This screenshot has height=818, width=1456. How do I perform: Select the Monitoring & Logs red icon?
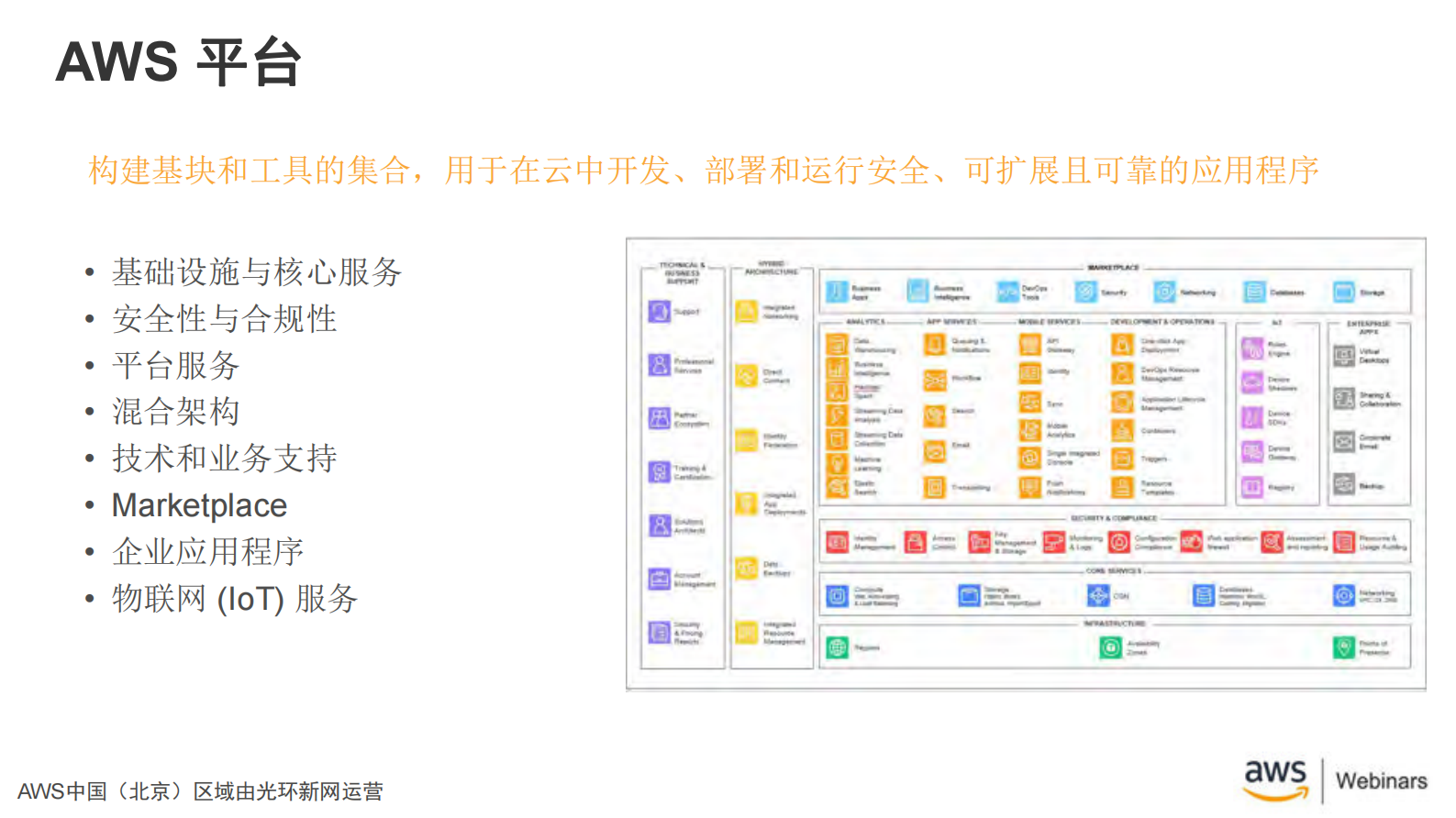tap(1055, 542)
